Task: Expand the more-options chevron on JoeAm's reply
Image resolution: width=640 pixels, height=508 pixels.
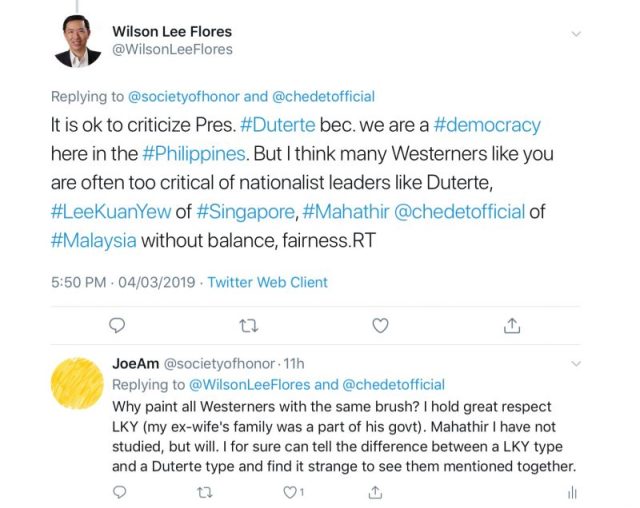Action: pos(573,365)
